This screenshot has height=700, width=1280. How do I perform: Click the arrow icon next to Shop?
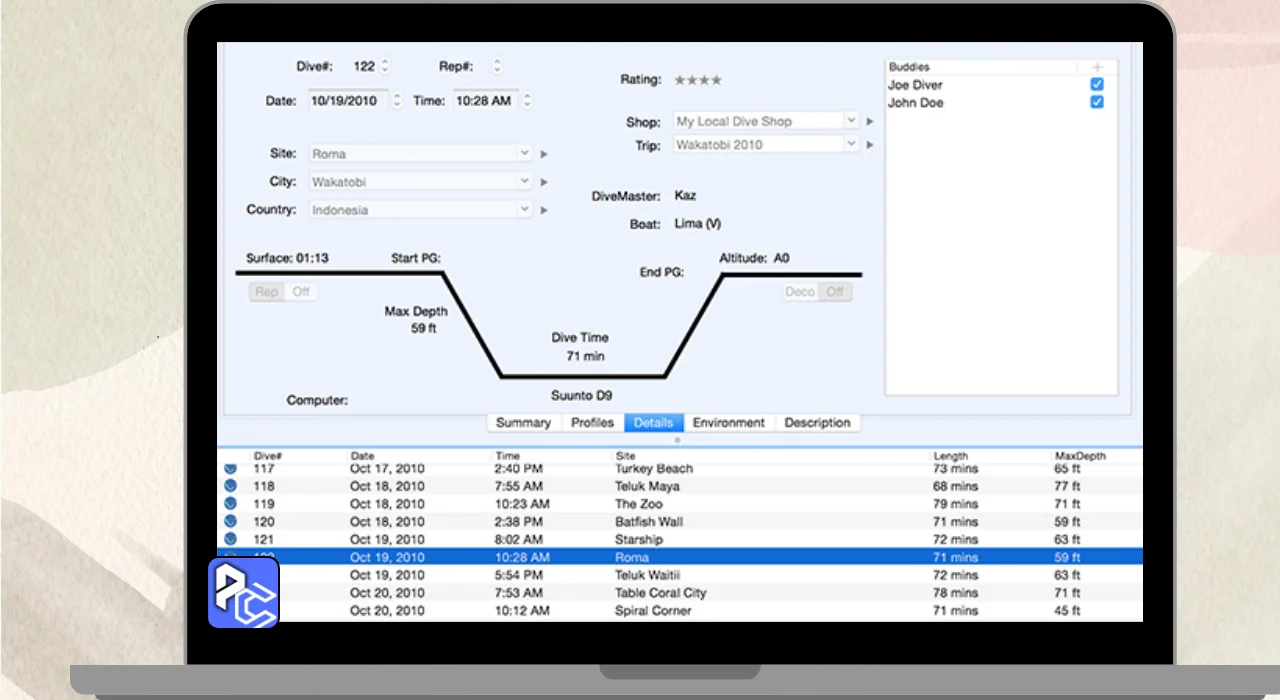870,121
